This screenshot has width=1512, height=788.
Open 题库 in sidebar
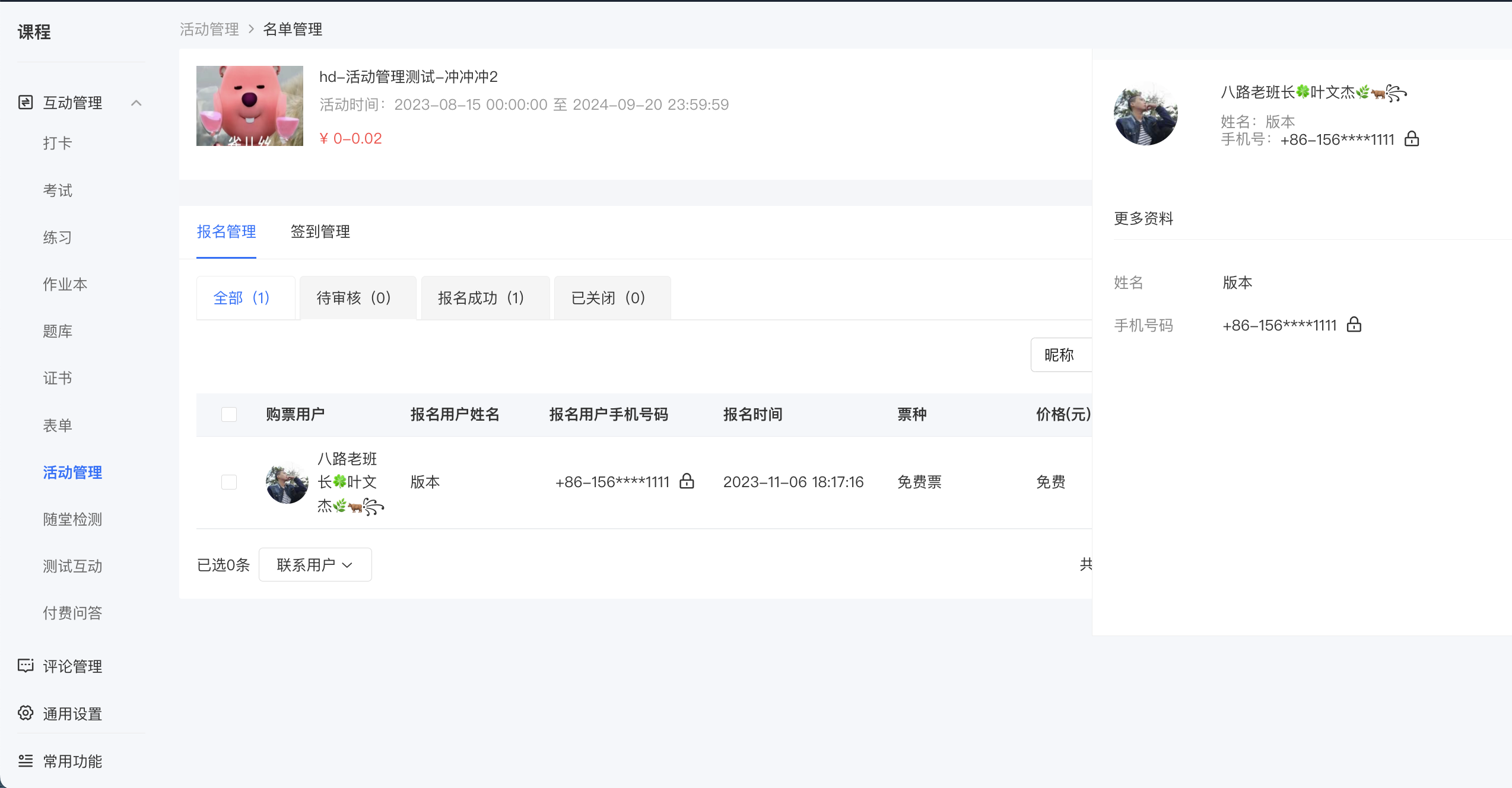tap(58, 331)
